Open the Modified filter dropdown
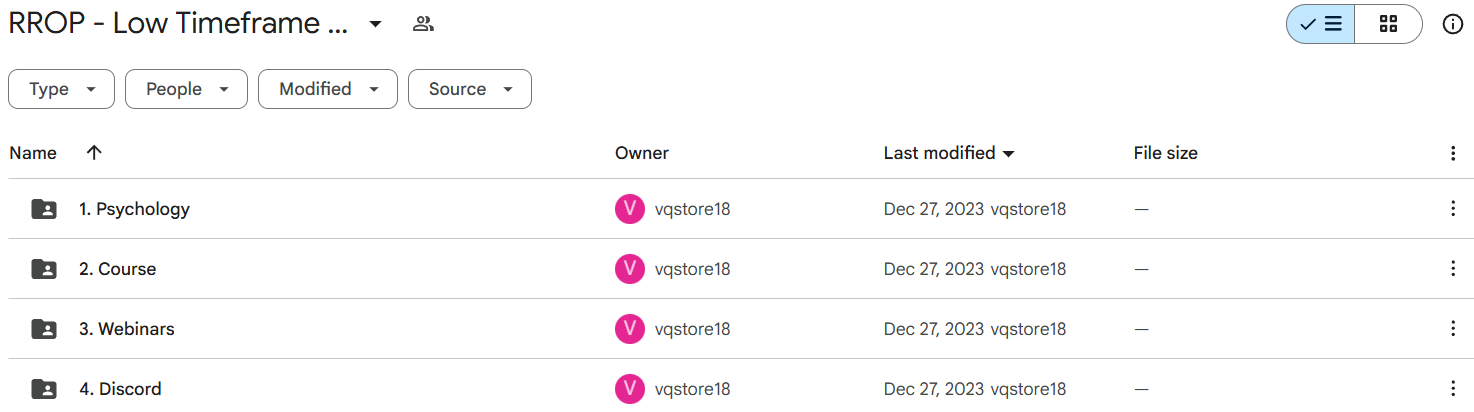The height and width of the screenshot is (412, 1474). point(328,89)
